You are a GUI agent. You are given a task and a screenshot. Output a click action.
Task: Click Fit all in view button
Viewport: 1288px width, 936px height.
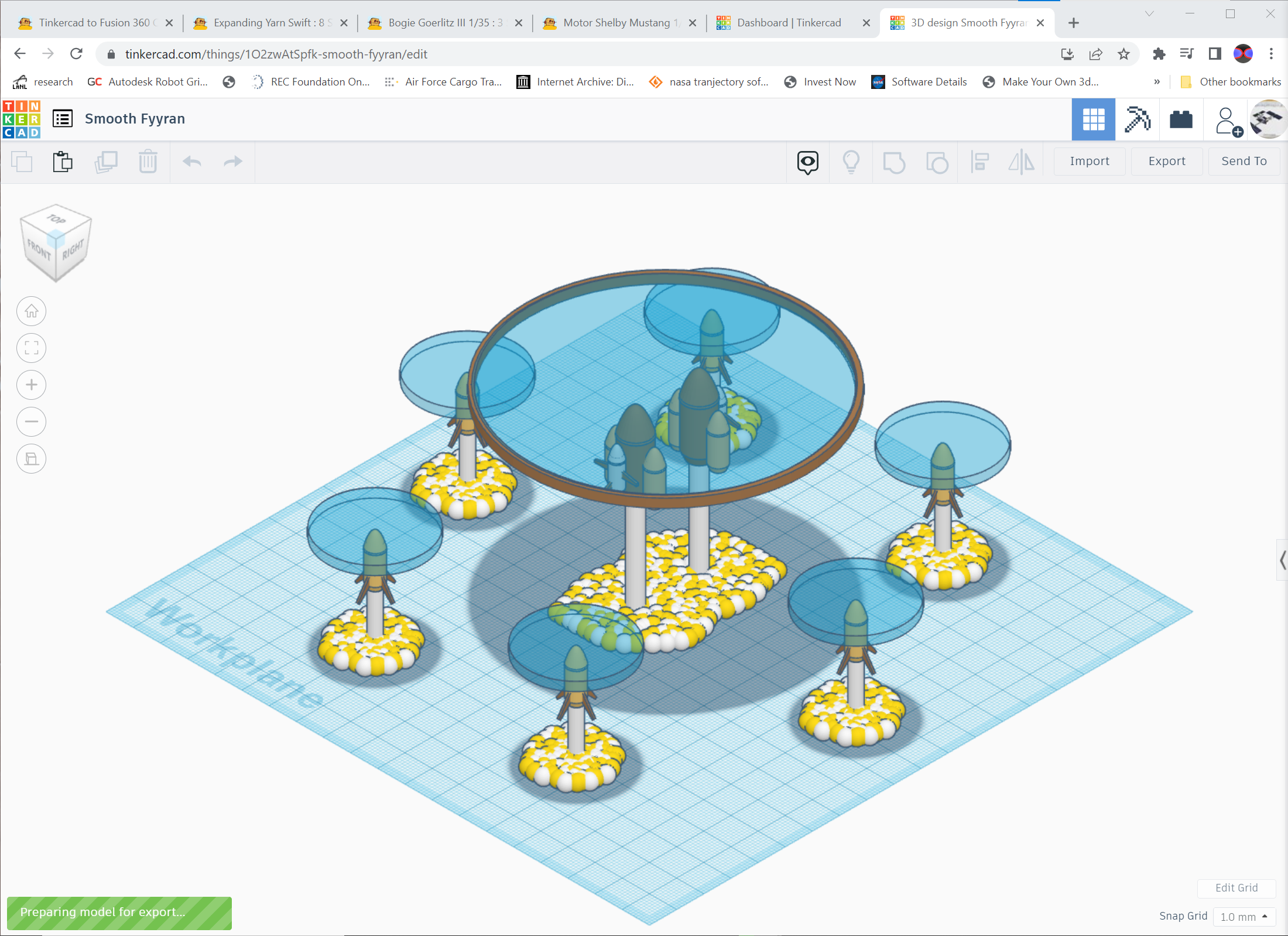coord(32,348)
